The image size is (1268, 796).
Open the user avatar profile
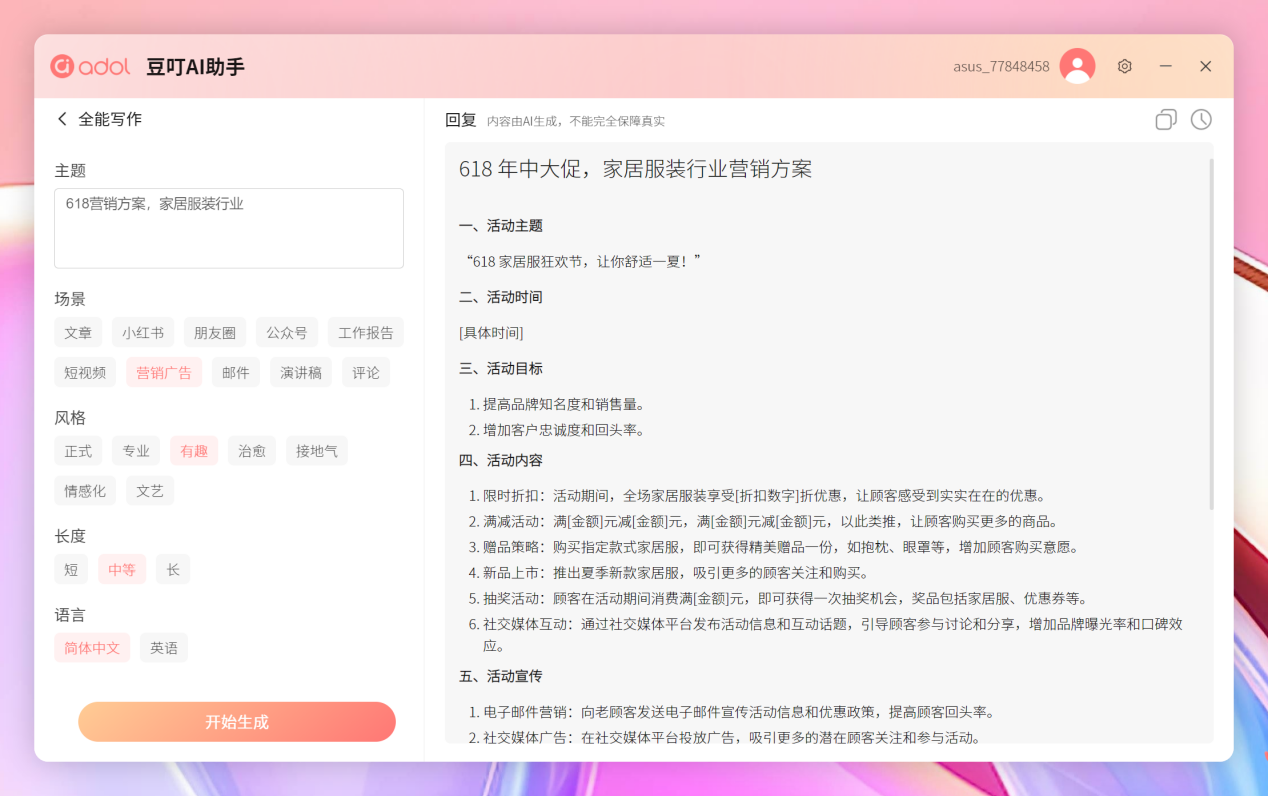coord(1077,66)
